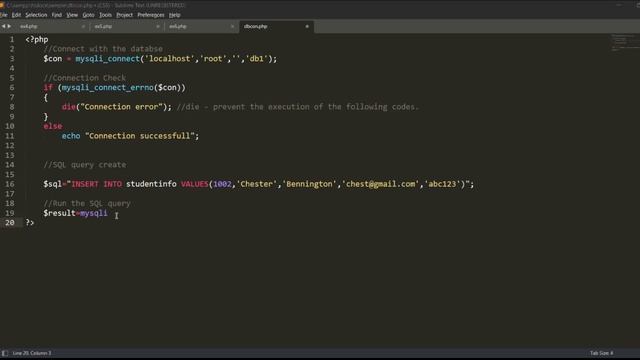Open the Help menu
Image resolution: width=640 pixels, height=360 pixels.
pos(175,15)
